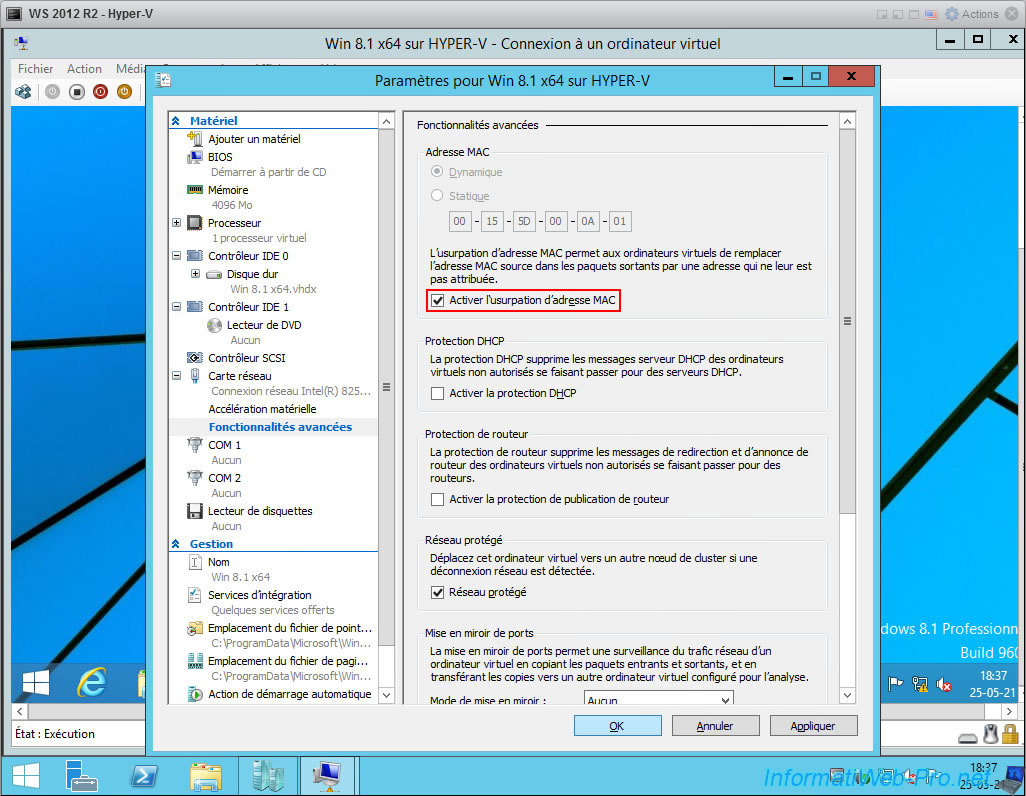Select the BIOS monitor icon
The height and width of the screenshot is (796, 1026).
(x=194, y=157)
